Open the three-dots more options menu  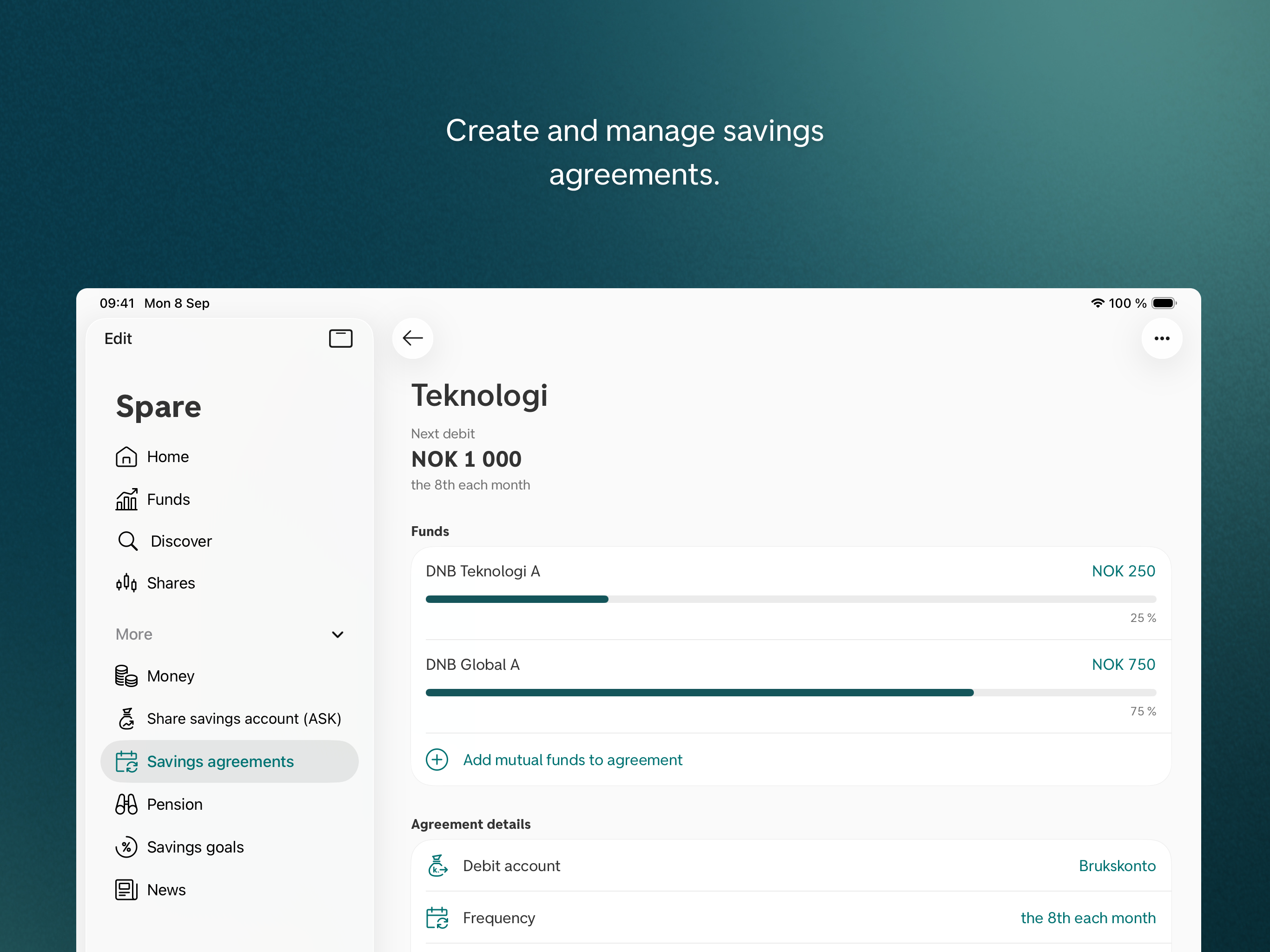click(1162, 338)
